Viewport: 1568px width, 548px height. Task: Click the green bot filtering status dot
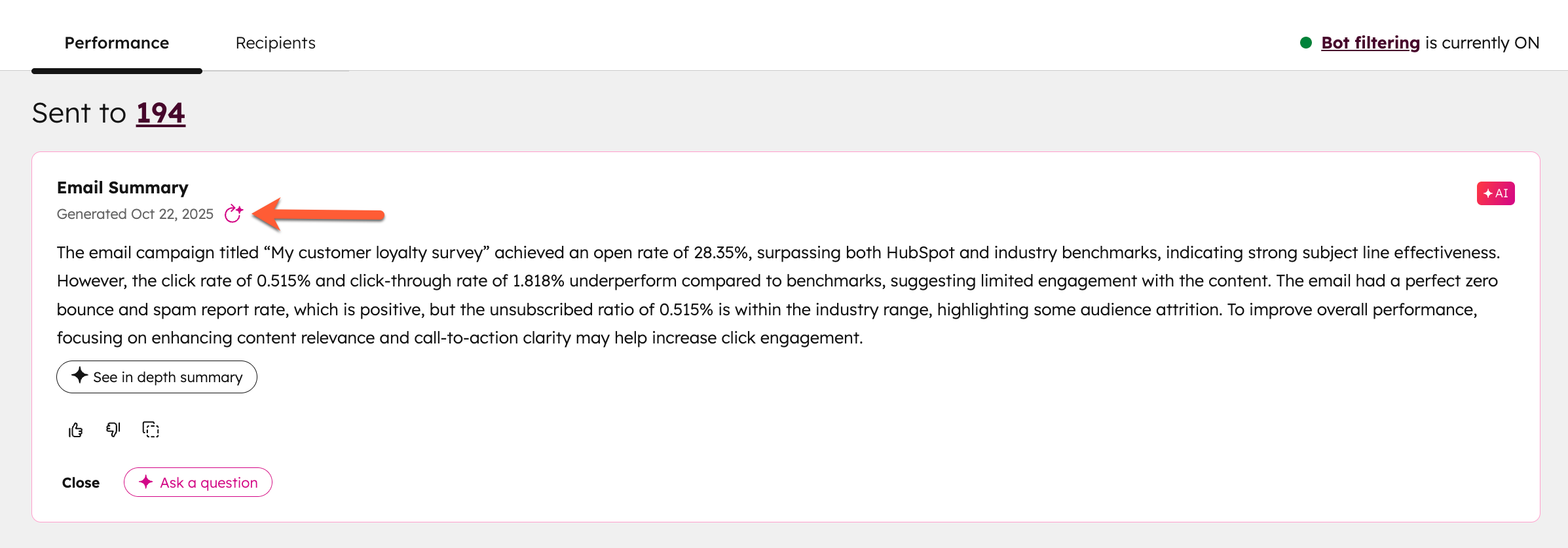(1306, 43)
